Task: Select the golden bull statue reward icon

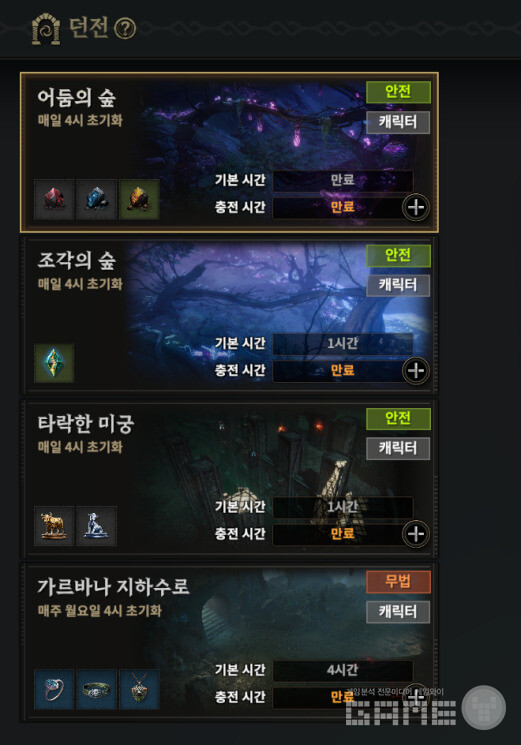Action: 54,526
